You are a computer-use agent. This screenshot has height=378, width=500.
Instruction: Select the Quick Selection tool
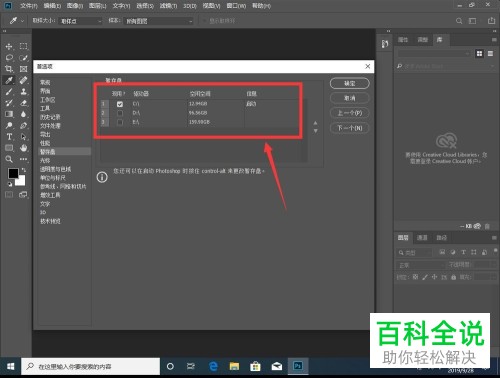(x=23, y=58)
